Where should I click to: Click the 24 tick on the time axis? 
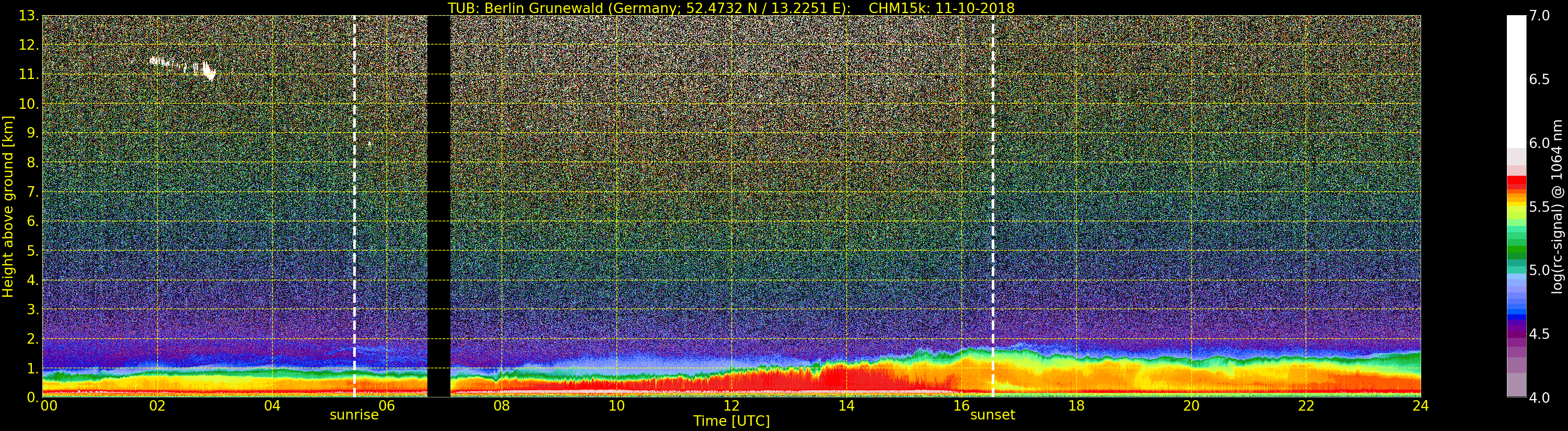click(1420, 406)
